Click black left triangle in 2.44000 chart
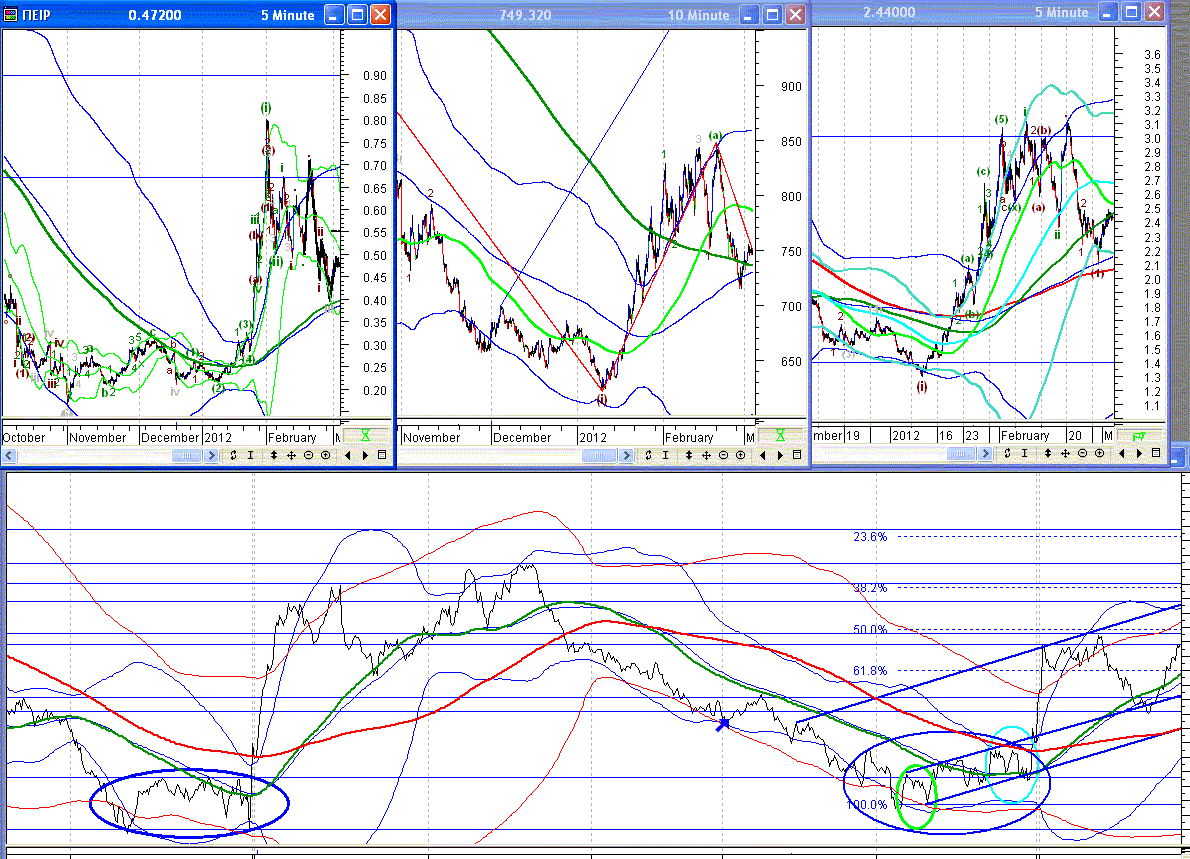Viewport: 1190px width, 859px height. (1122, 454)
